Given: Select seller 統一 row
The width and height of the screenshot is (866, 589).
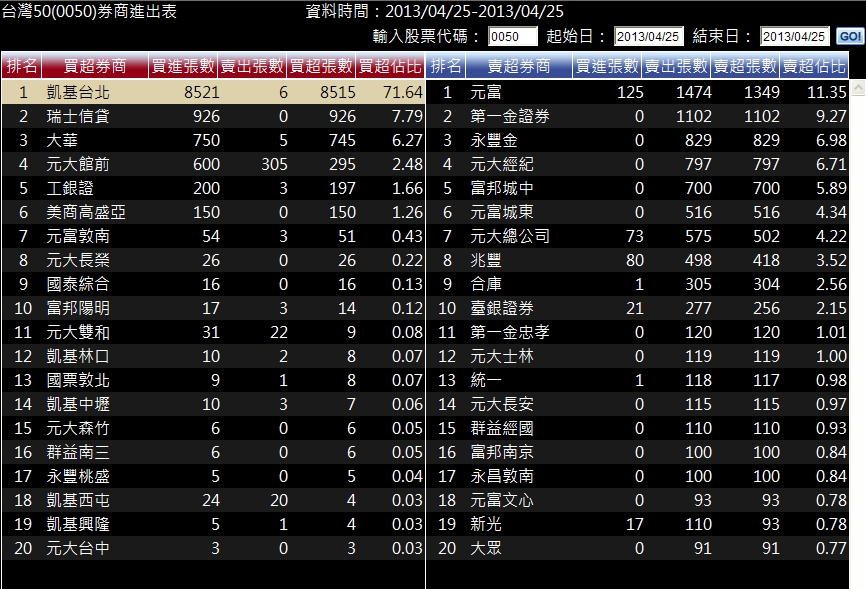Looking at the screenshot, I should coord(637,380).
